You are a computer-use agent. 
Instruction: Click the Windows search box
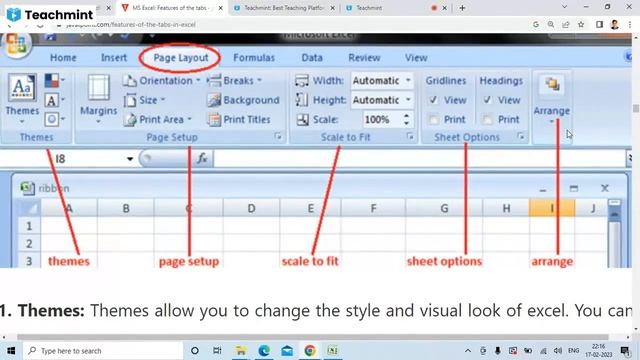coord(103,351)
